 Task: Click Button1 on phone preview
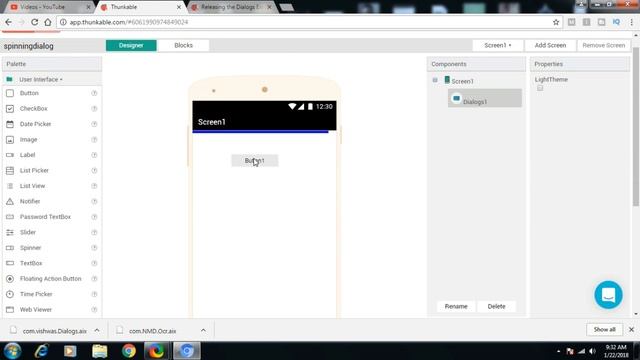tap(255, 160)
